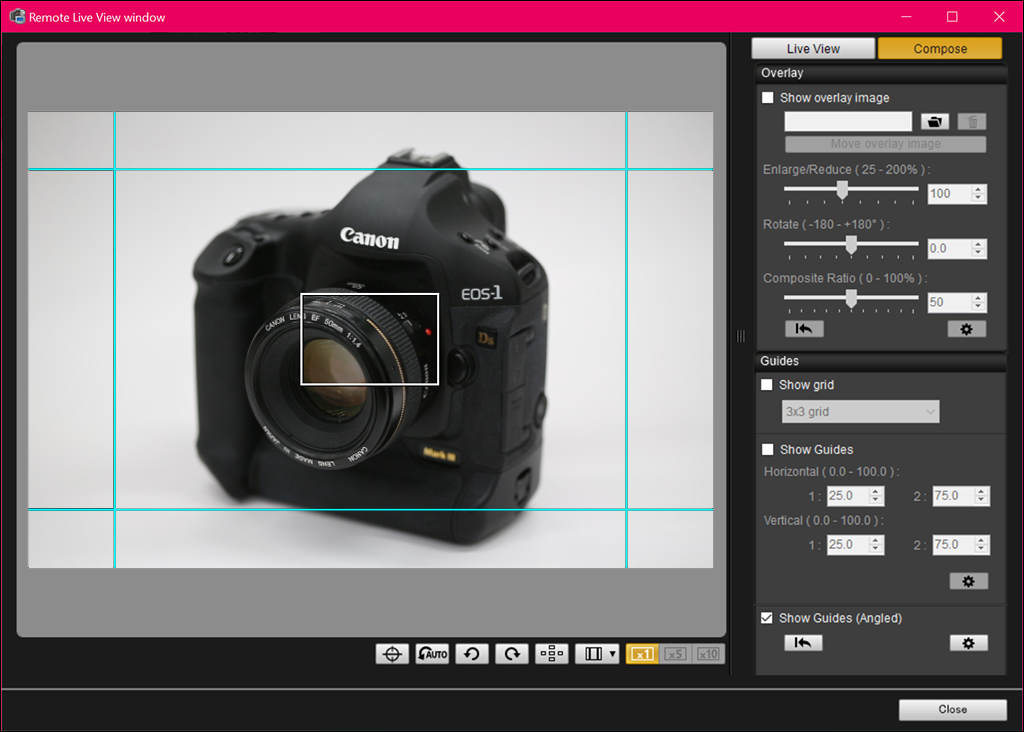Open the aspect ratio dropdown in toolbar

pyautogui.click(x=597, y=654)
